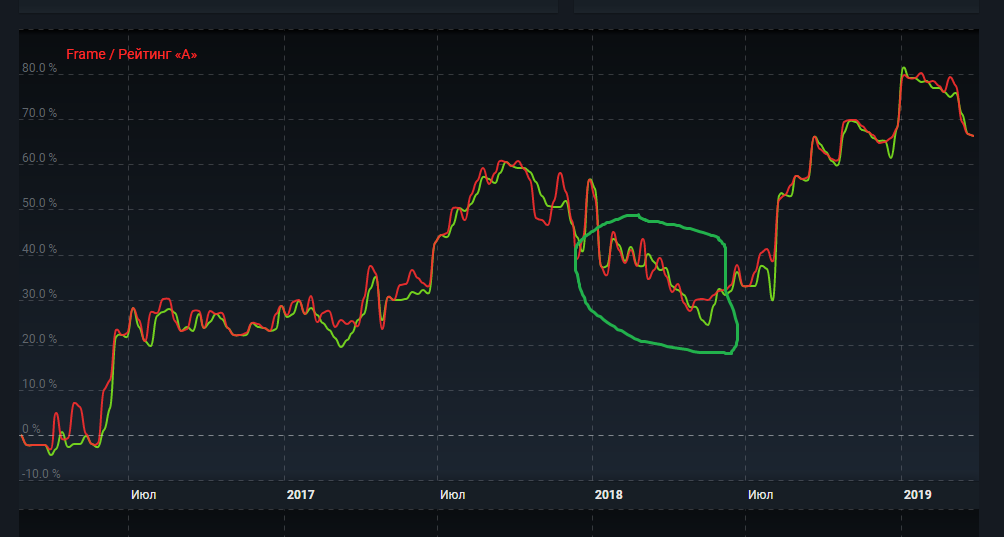Click the 40.0 % y-axis label
This screenshot has height=537, width=1004.
point(40,249)
